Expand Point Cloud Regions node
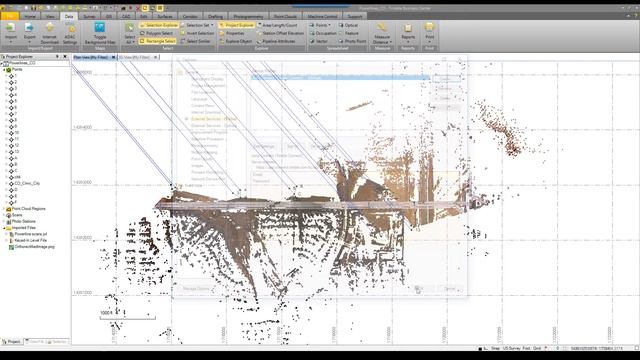 point(4,209)
